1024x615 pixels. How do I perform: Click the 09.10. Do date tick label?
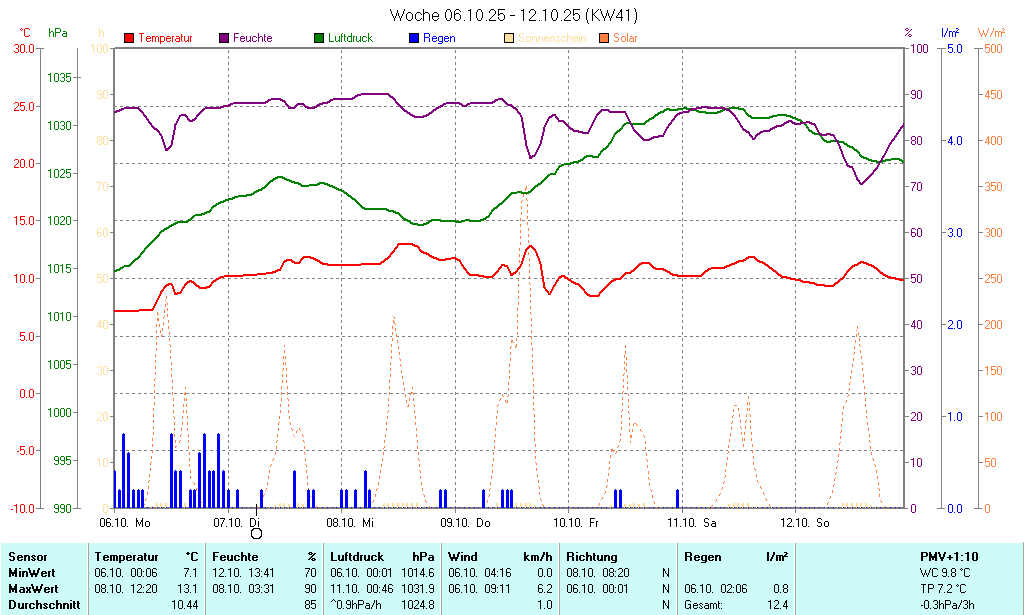pyautogui.click(x=469, y=522)
